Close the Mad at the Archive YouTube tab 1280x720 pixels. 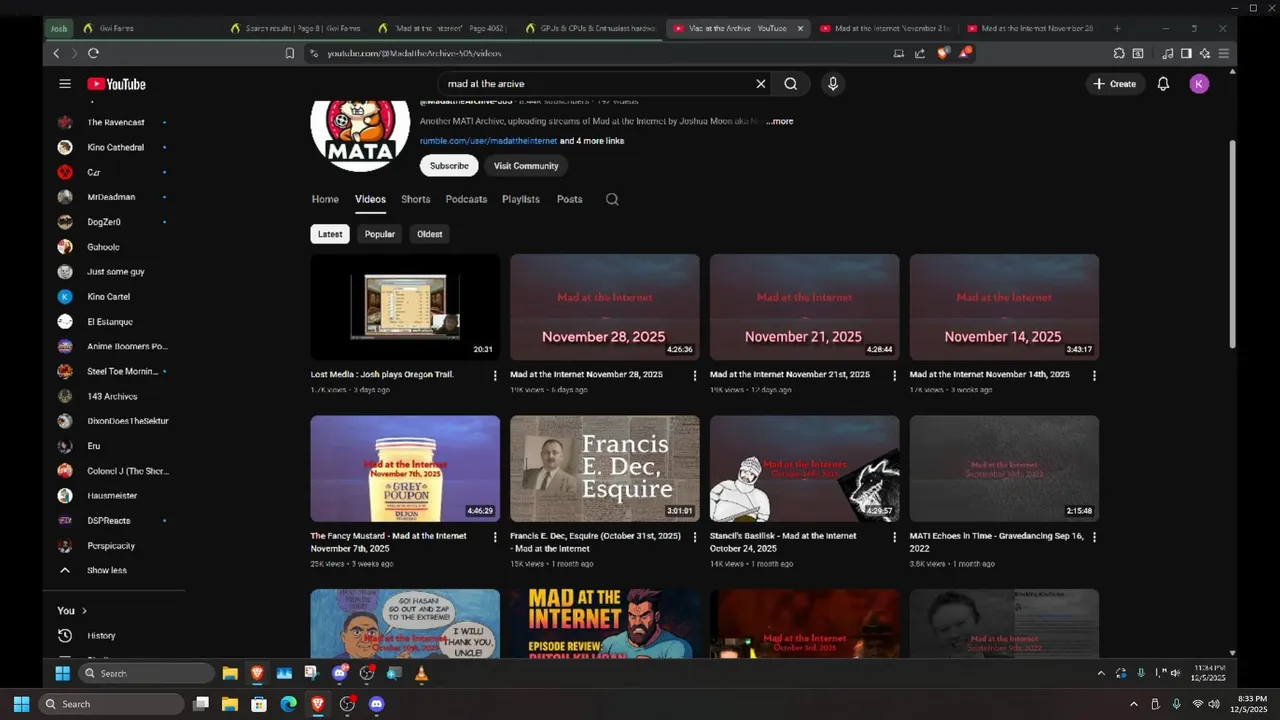pyautogui.click(x=800, y=28)
